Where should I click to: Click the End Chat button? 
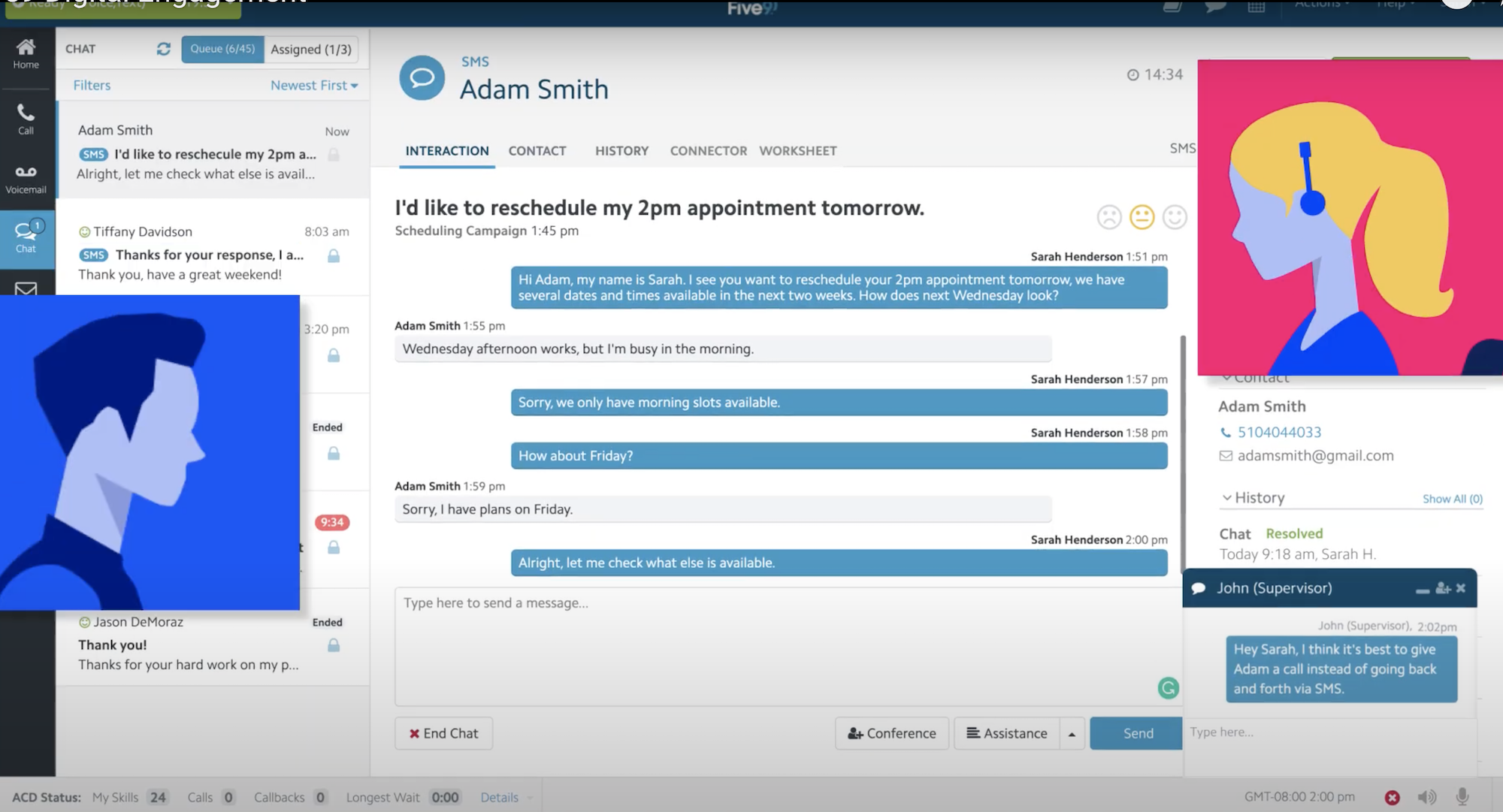(x=443, y=734)
